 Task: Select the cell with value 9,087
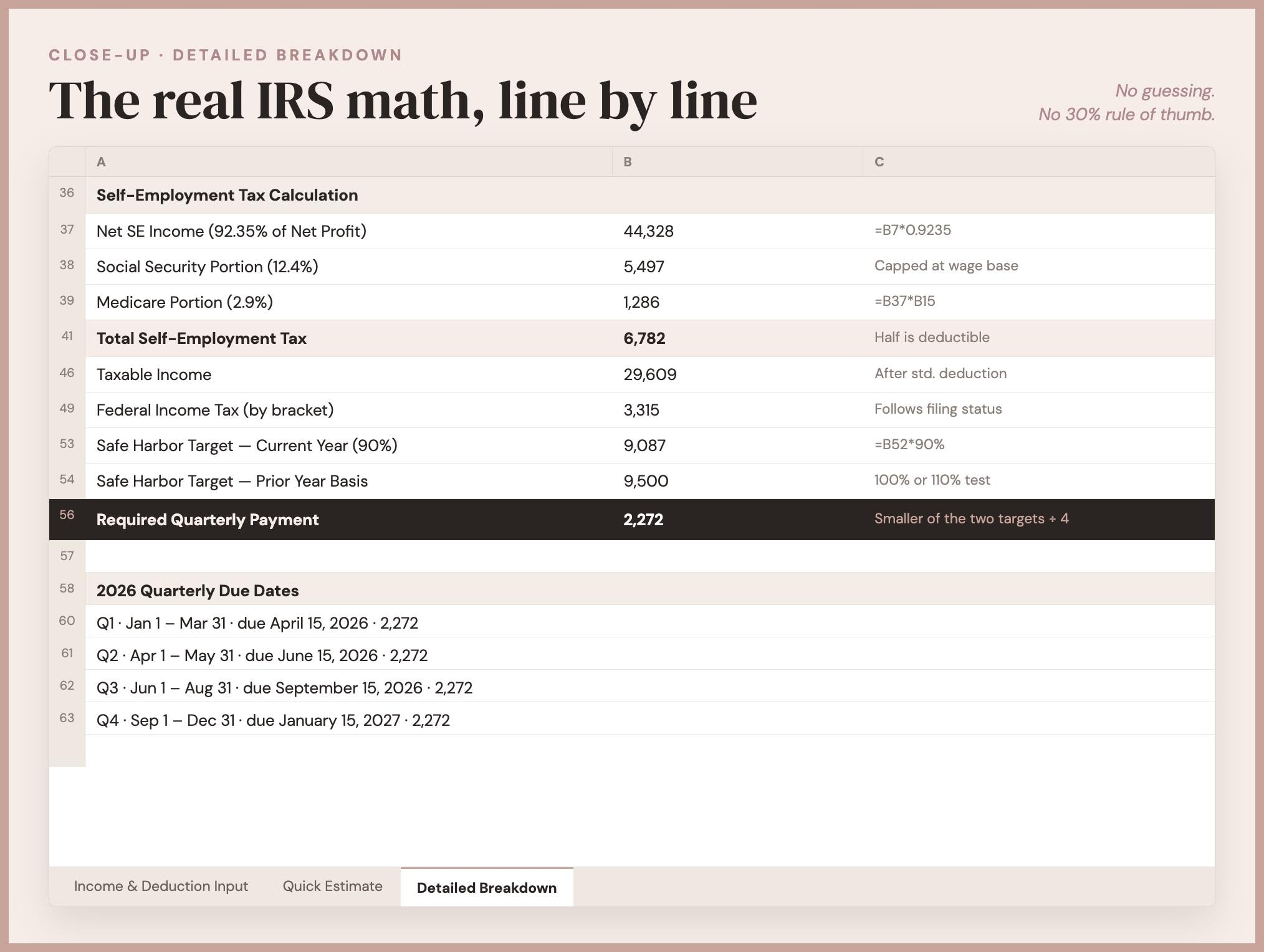click(737, 445)
